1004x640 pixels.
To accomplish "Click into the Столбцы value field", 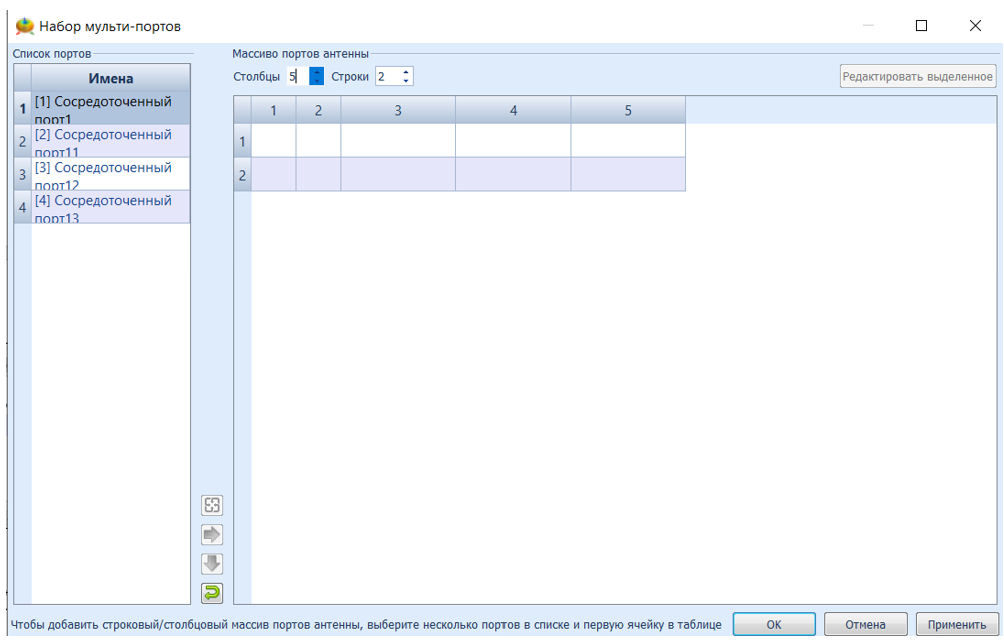I will pyautogui.click(x=297, y=77).
